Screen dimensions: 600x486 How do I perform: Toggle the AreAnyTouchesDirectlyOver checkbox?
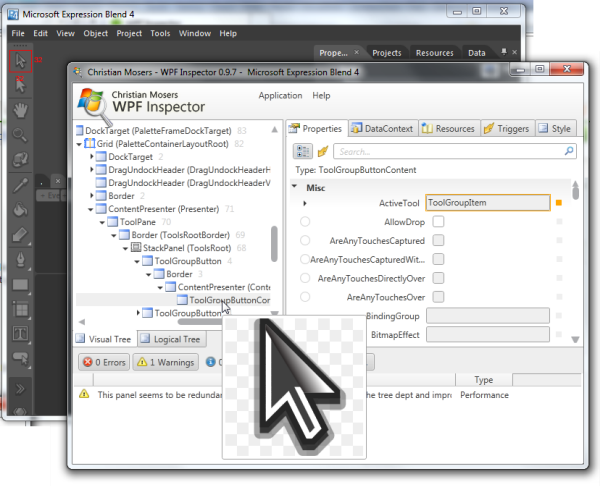click(439, 278)
